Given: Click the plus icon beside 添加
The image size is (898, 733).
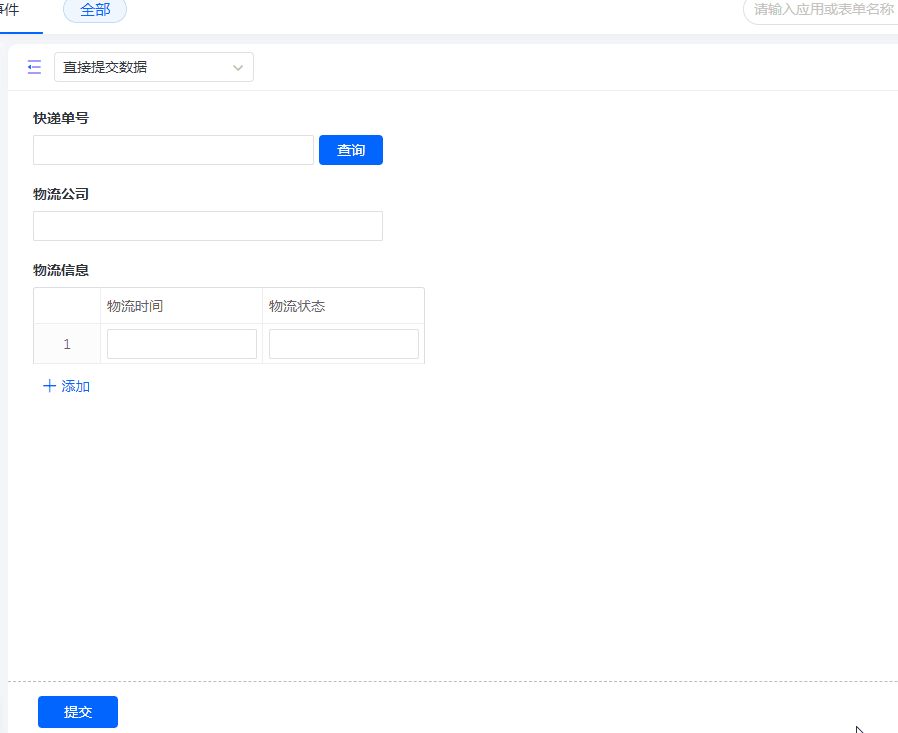Looking at the screenshot, I should pos(49,386).
